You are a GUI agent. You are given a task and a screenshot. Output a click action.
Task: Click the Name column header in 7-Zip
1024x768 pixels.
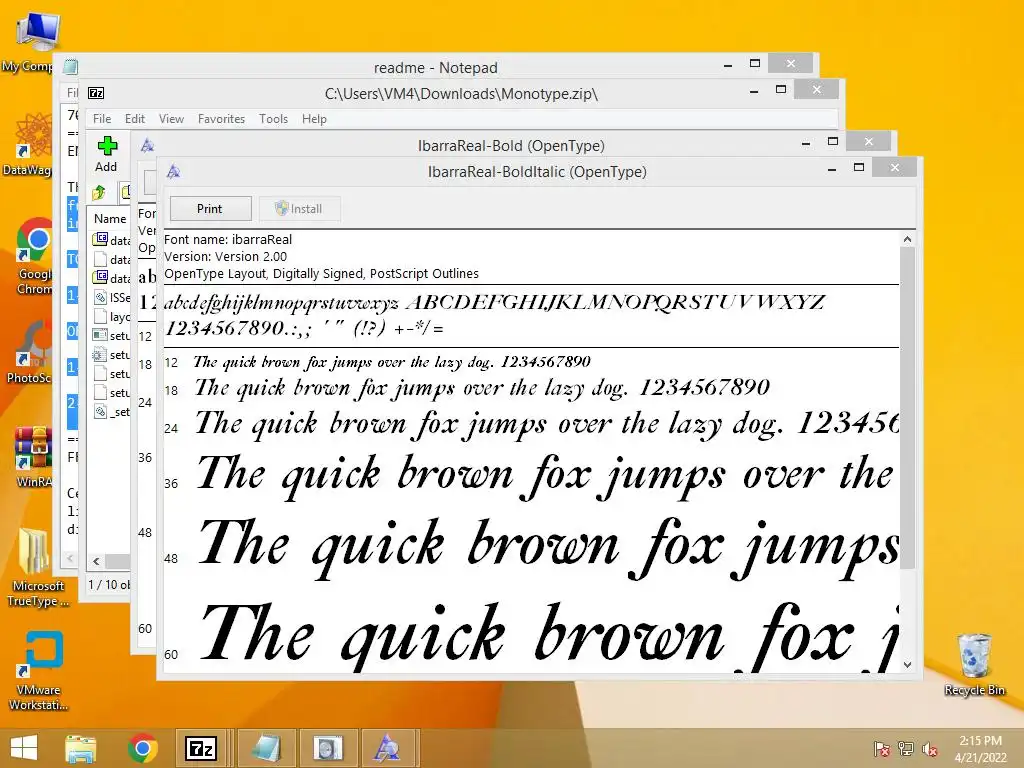point(110,219)
